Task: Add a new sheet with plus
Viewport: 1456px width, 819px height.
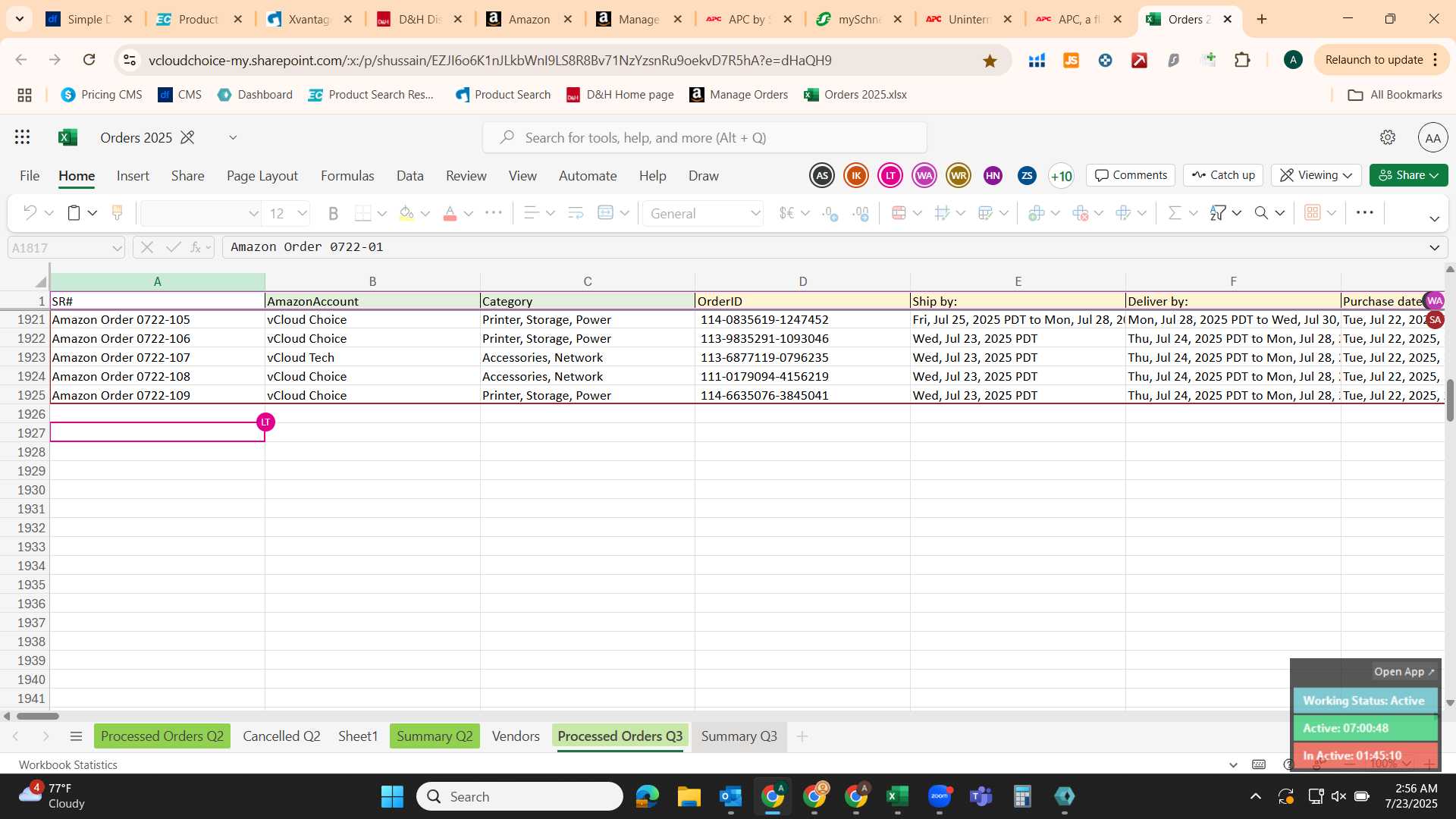Action: [802, 736]
